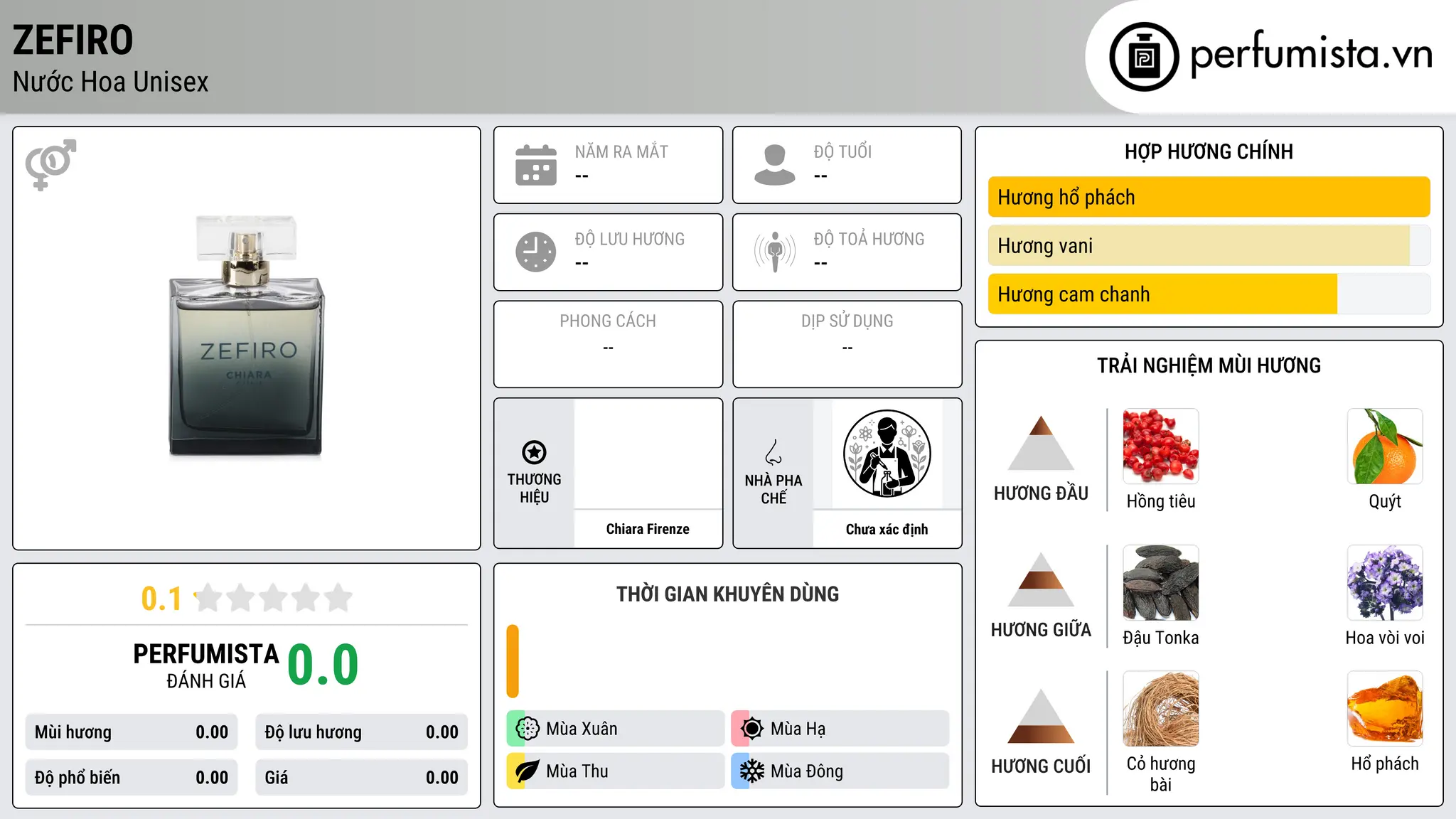Screen dimensions: 1456x819
Task: Click the Zefiro perfume bottle image
Action: pyautogui.click(x=247, y=336)
